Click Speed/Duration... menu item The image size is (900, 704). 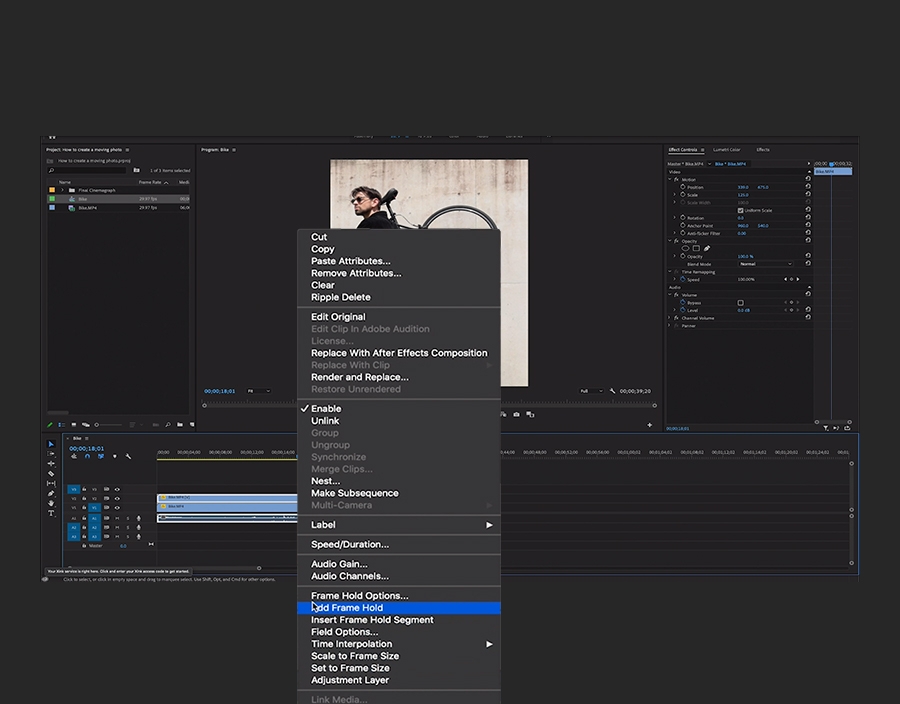399,544
